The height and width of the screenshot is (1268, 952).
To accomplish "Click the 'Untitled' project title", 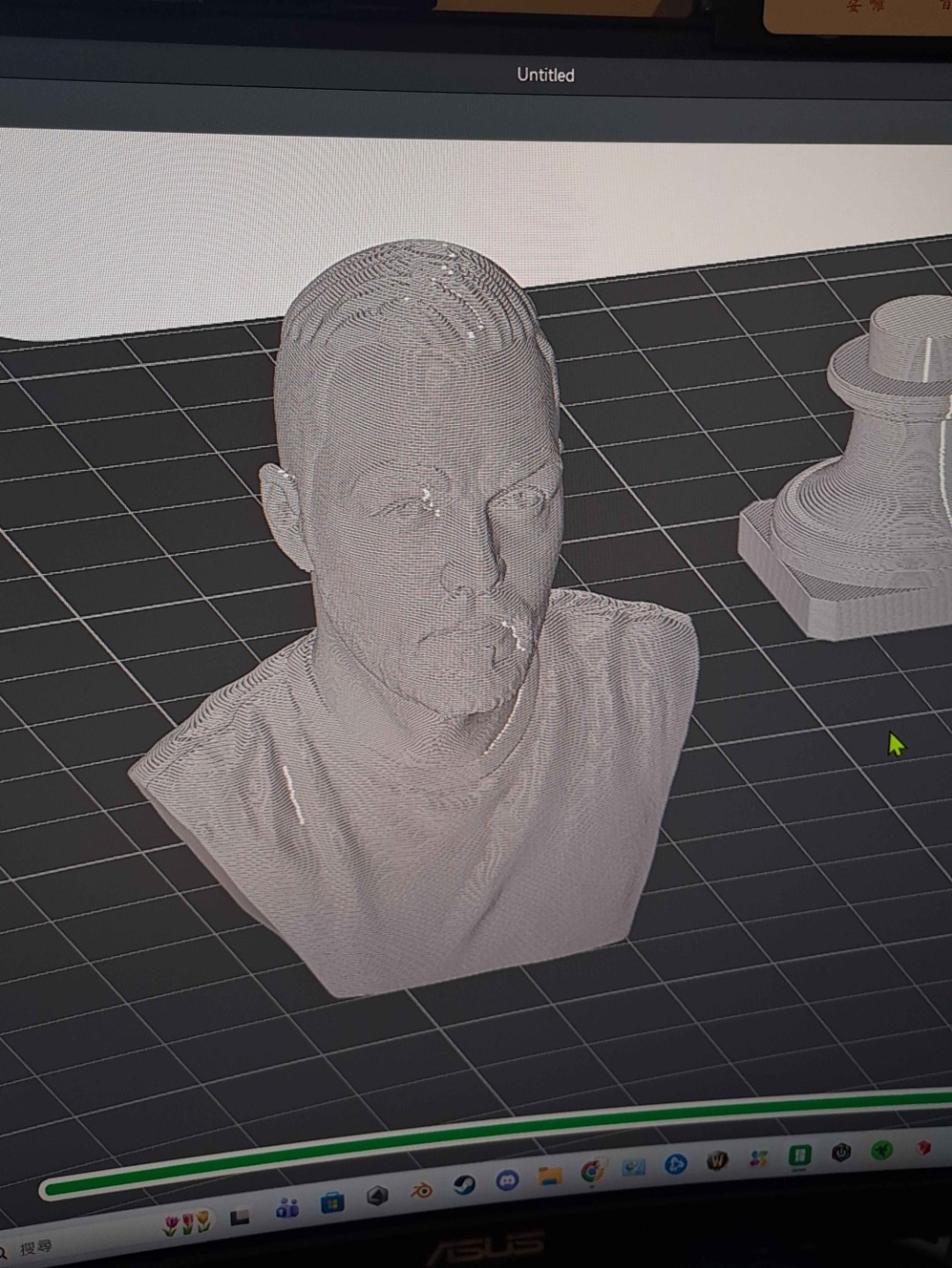I will click(546, 75).
